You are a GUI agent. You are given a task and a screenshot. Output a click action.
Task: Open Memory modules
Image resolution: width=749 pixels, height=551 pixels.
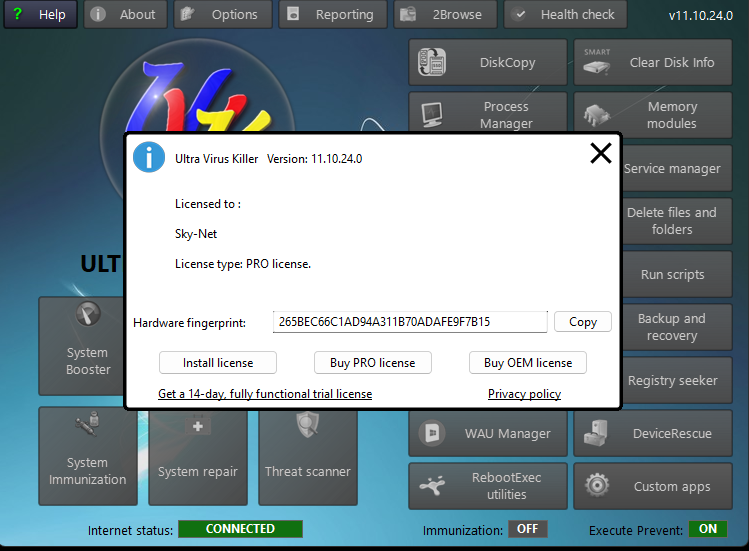coord(653,115)
